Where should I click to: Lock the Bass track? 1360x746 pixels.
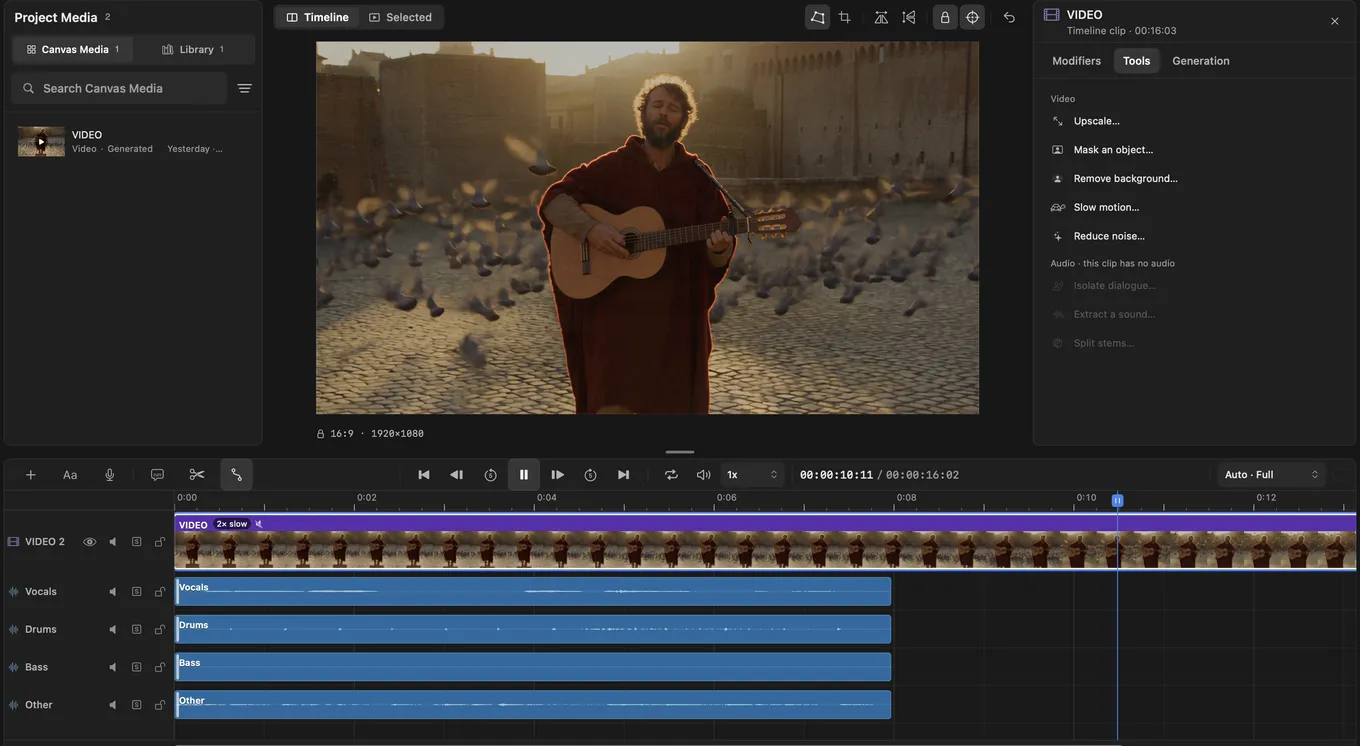coord(160,667)
